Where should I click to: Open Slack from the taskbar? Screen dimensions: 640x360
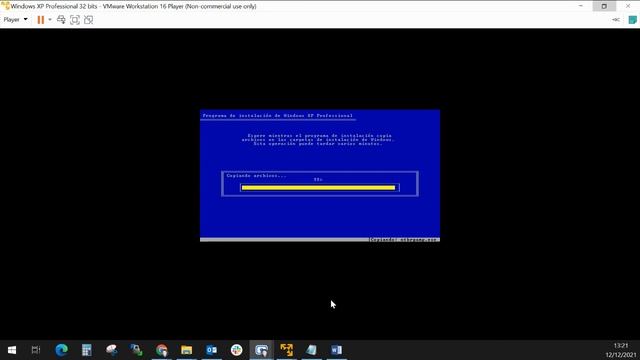[x=236, y=350]
